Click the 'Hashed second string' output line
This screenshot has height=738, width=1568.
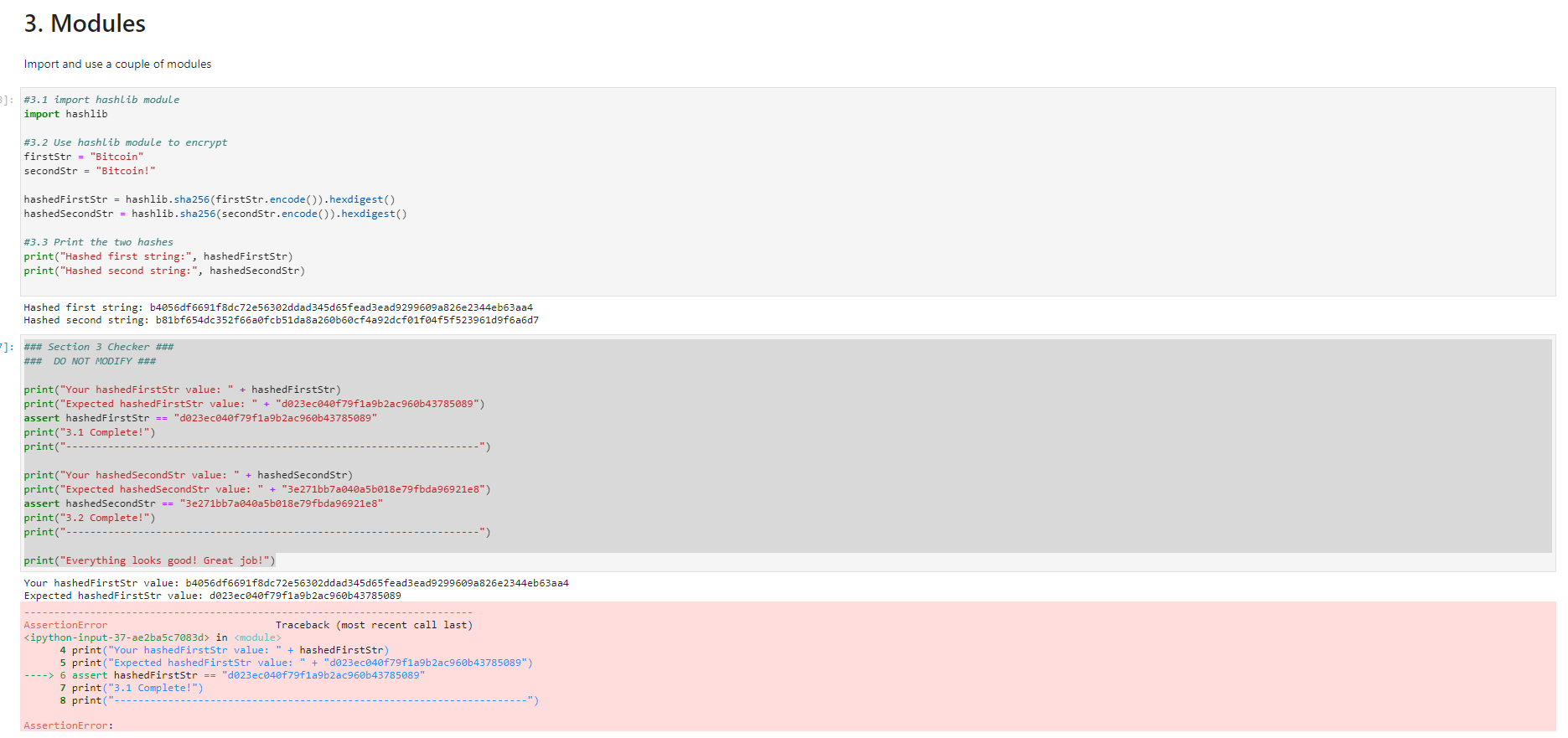point(282,320)
